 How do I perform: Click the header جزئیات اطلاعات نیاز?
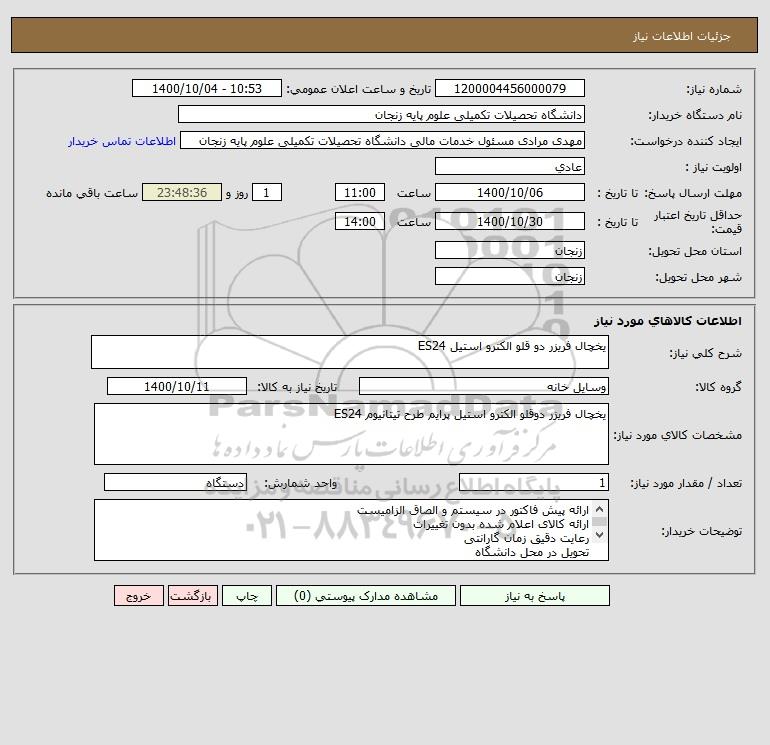tap(682, 36)
